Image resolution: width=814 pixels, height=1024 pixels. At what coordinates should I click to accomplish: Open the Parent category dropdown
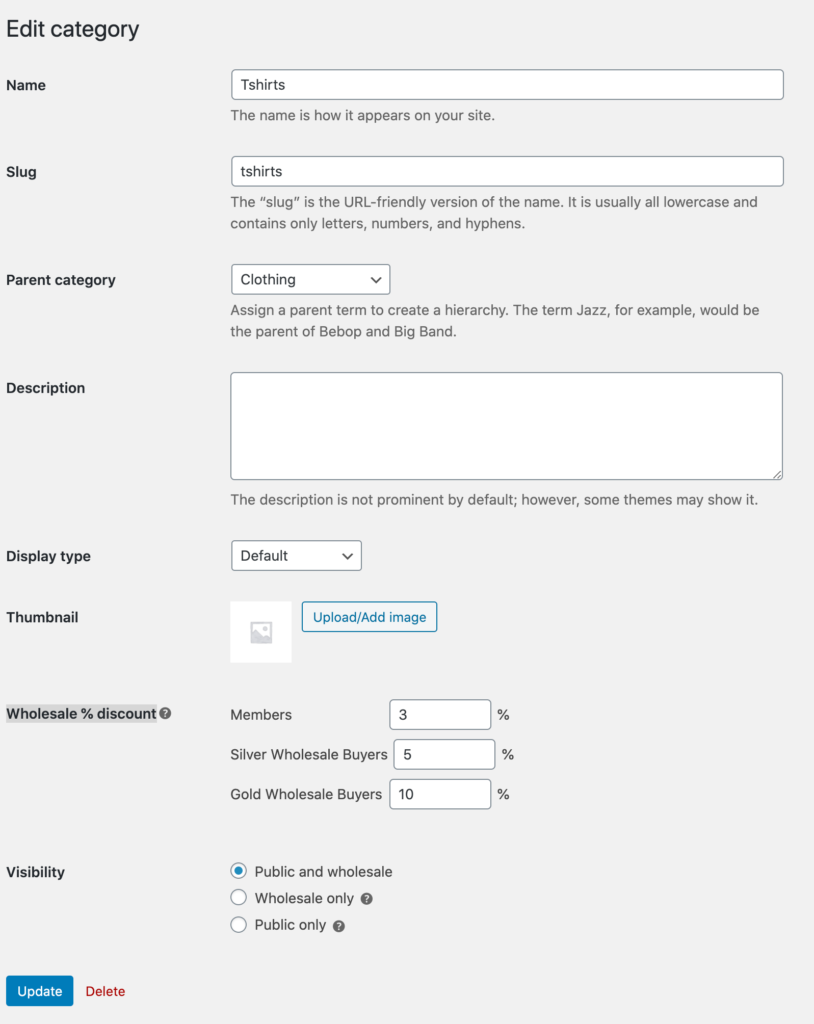pos(310,279)
